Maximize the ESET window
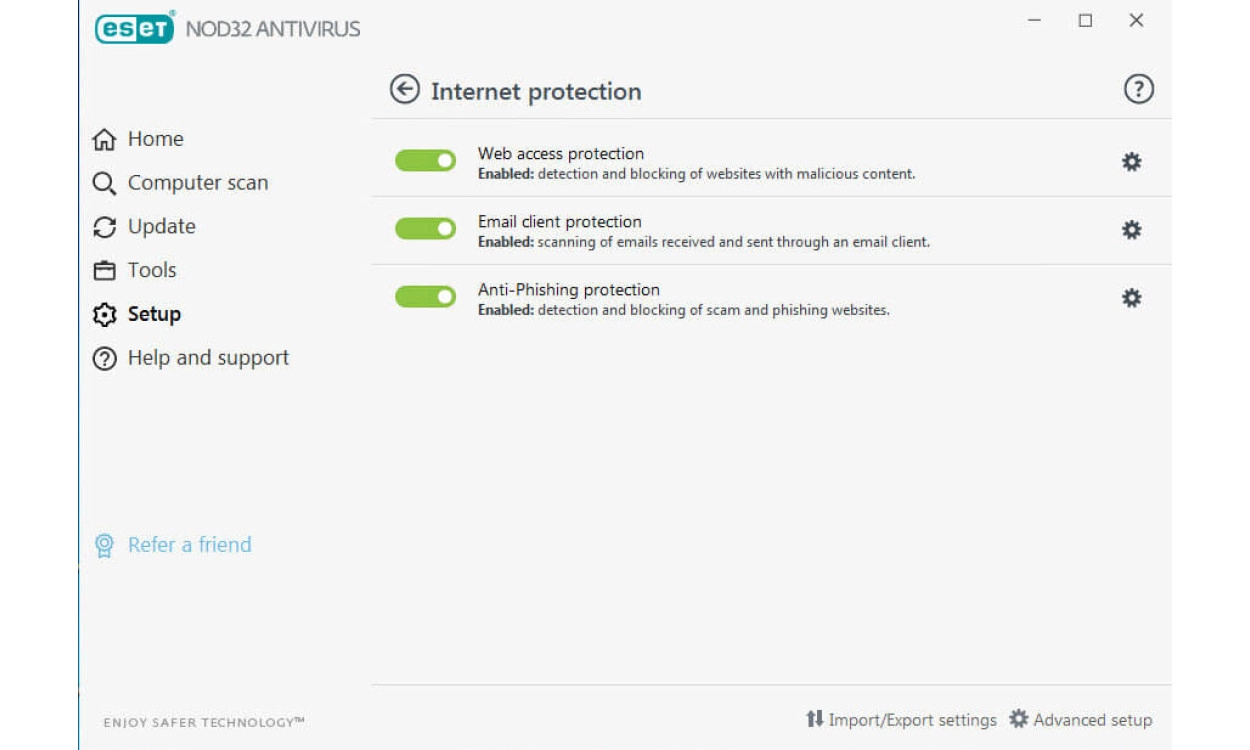This screenshot has height=750, width=1250. (1085, 21)
